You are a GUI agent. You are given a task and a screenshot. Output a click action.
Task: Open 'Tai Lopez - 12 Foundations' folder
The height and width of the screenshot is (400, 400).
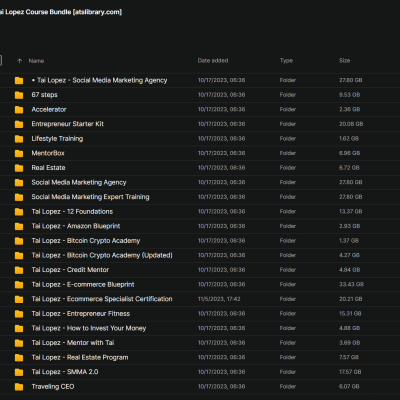click(x=72, y=212)
